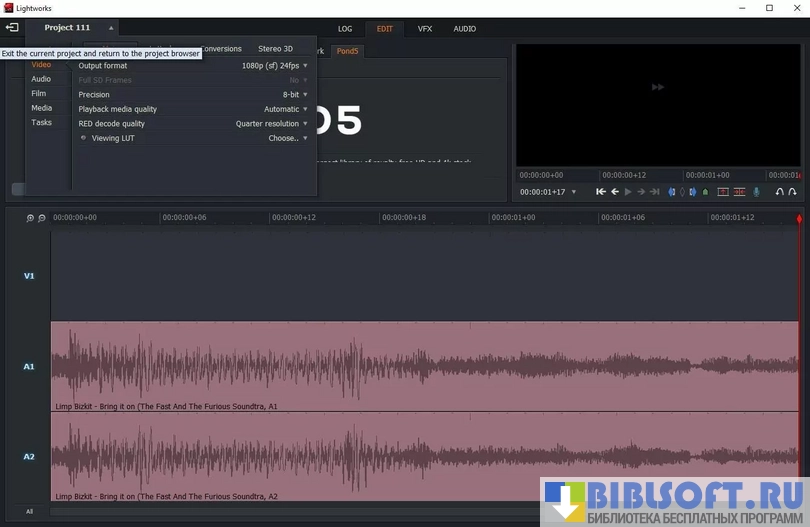810x527 pixels.
Task: Toggle the A2 audio track
Action: 29,457
